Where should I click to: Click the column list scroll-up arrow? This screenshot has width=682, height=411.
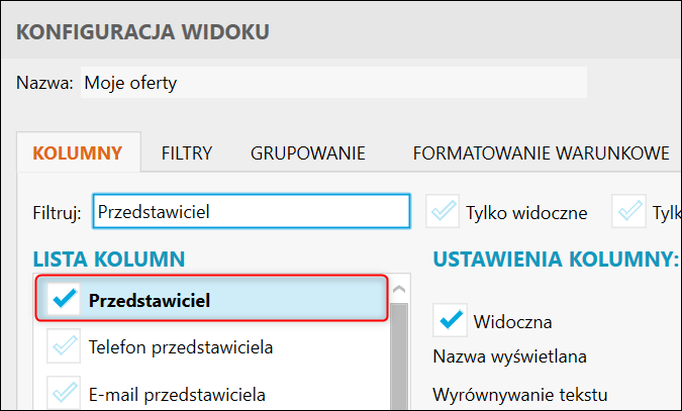[398, 290]
